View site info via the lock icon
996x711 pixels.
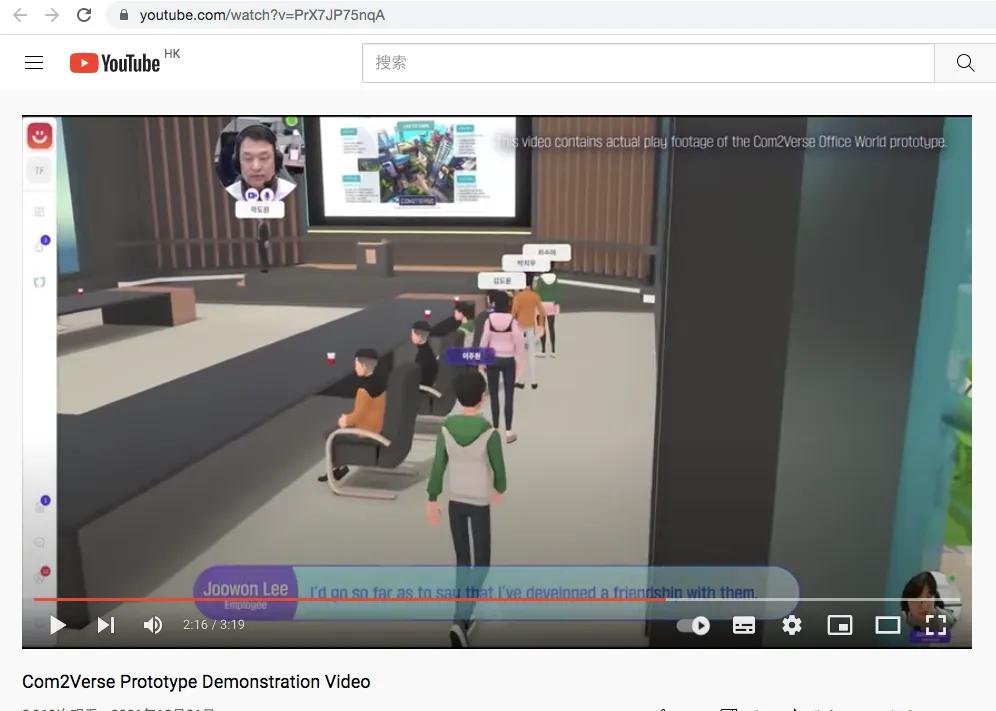coord(124,15)
